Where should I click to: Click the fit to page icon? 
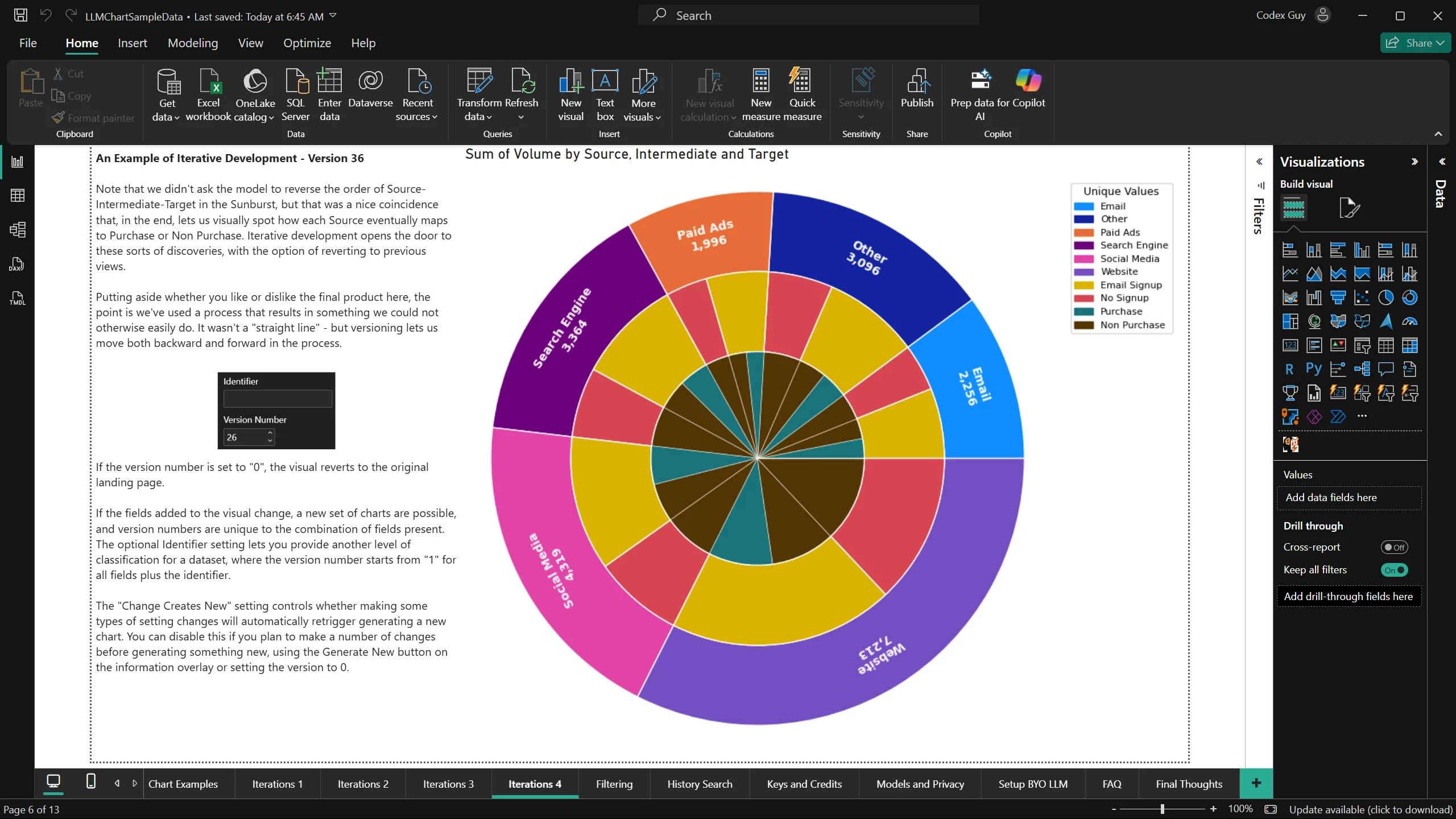[x=1271, y=809]
